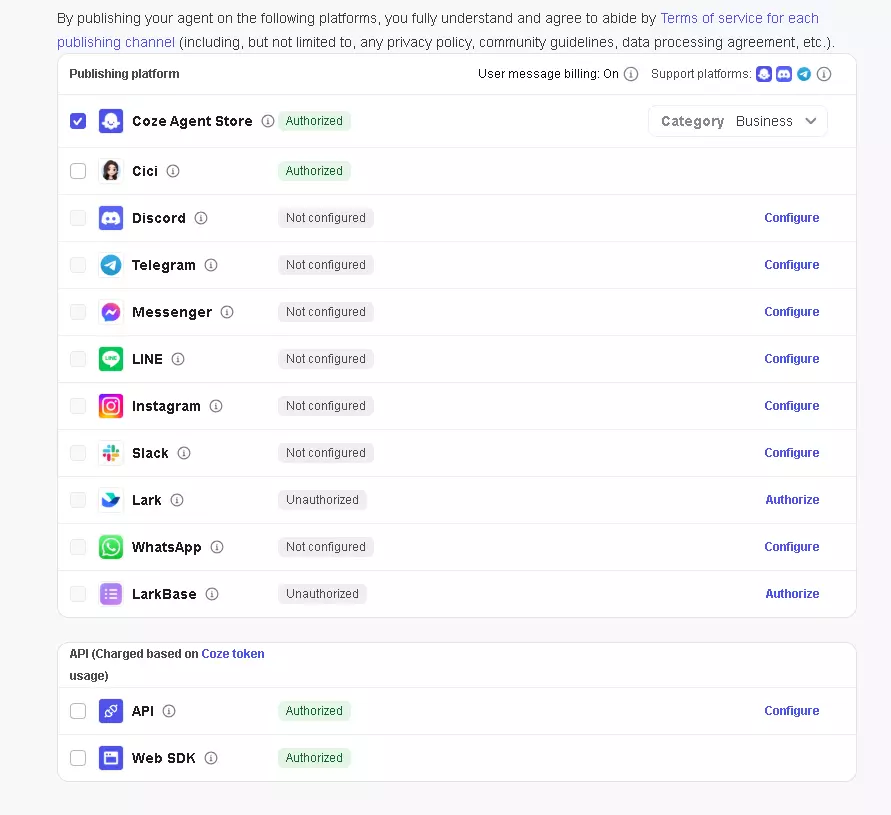Tick the Web SDK checkbox
The height and width of the screenshot is (815, 891).
click(x=78, y=758)
